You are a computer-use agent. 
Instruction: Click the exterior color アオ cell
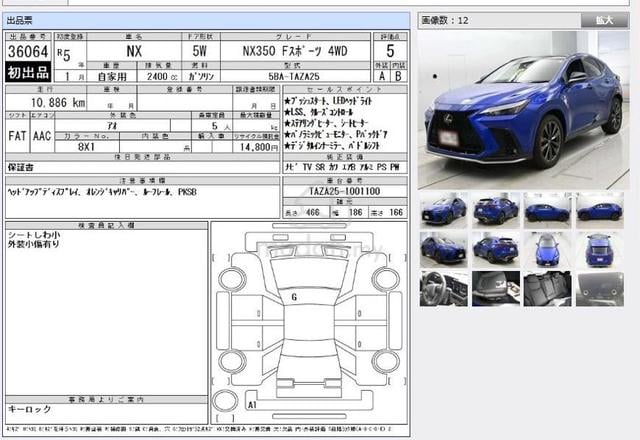pos(112,126)
